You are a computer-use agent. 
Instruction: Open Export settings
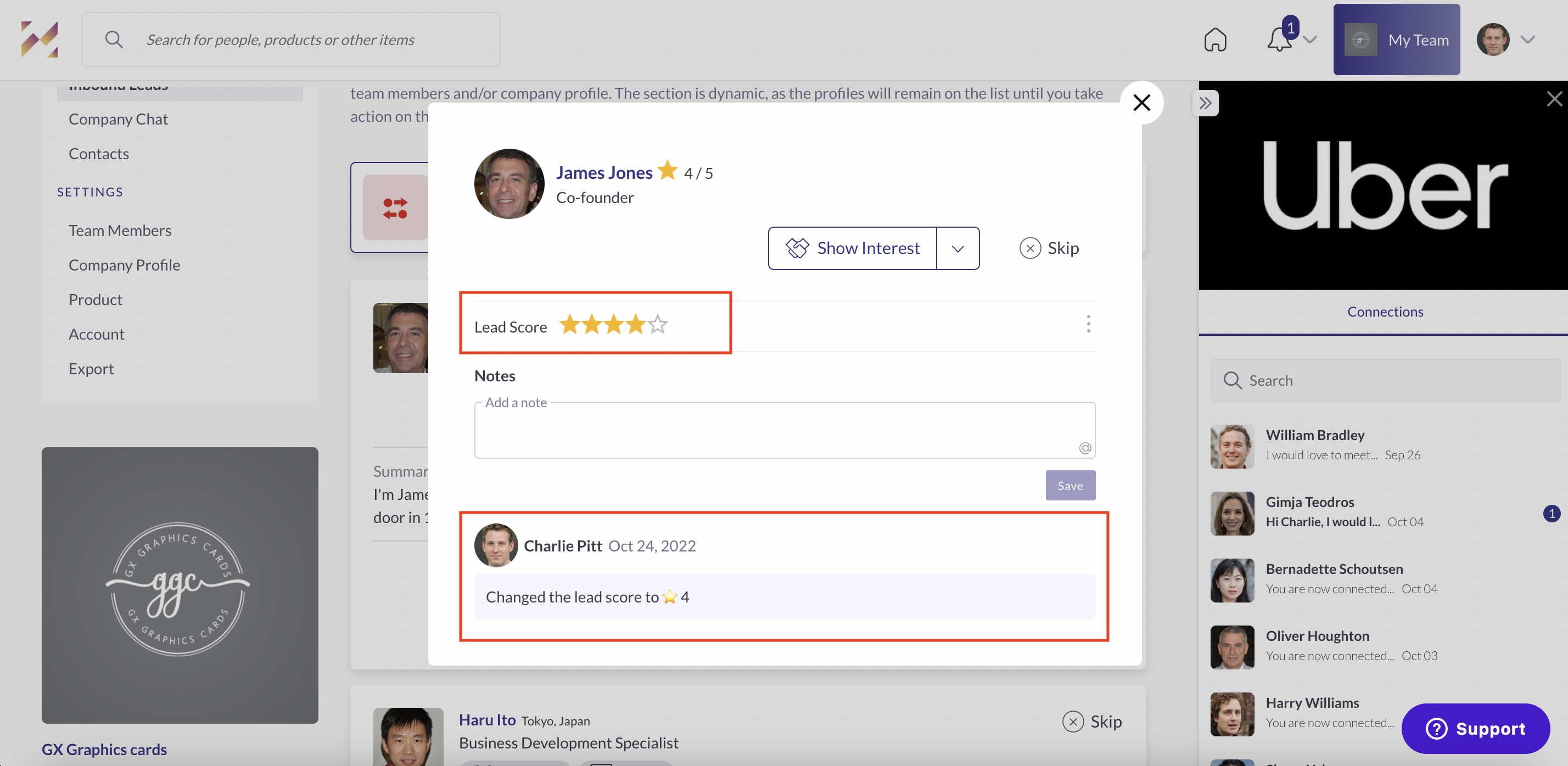pyautogui.click(x=91, y=369)
